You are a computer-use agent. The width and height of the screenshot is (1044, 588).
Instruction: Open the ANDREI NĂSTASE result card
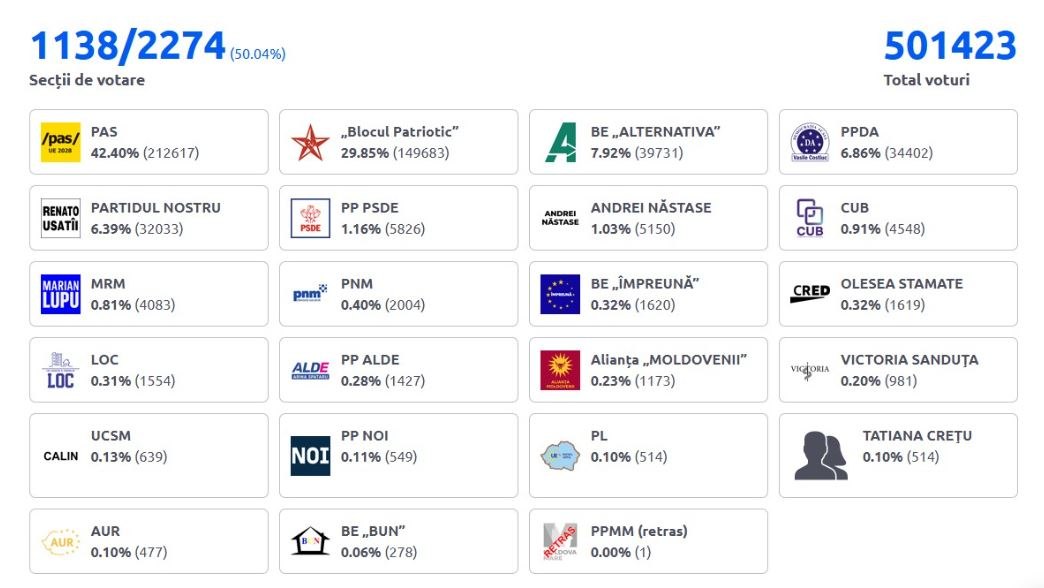(x=648, y=218)
